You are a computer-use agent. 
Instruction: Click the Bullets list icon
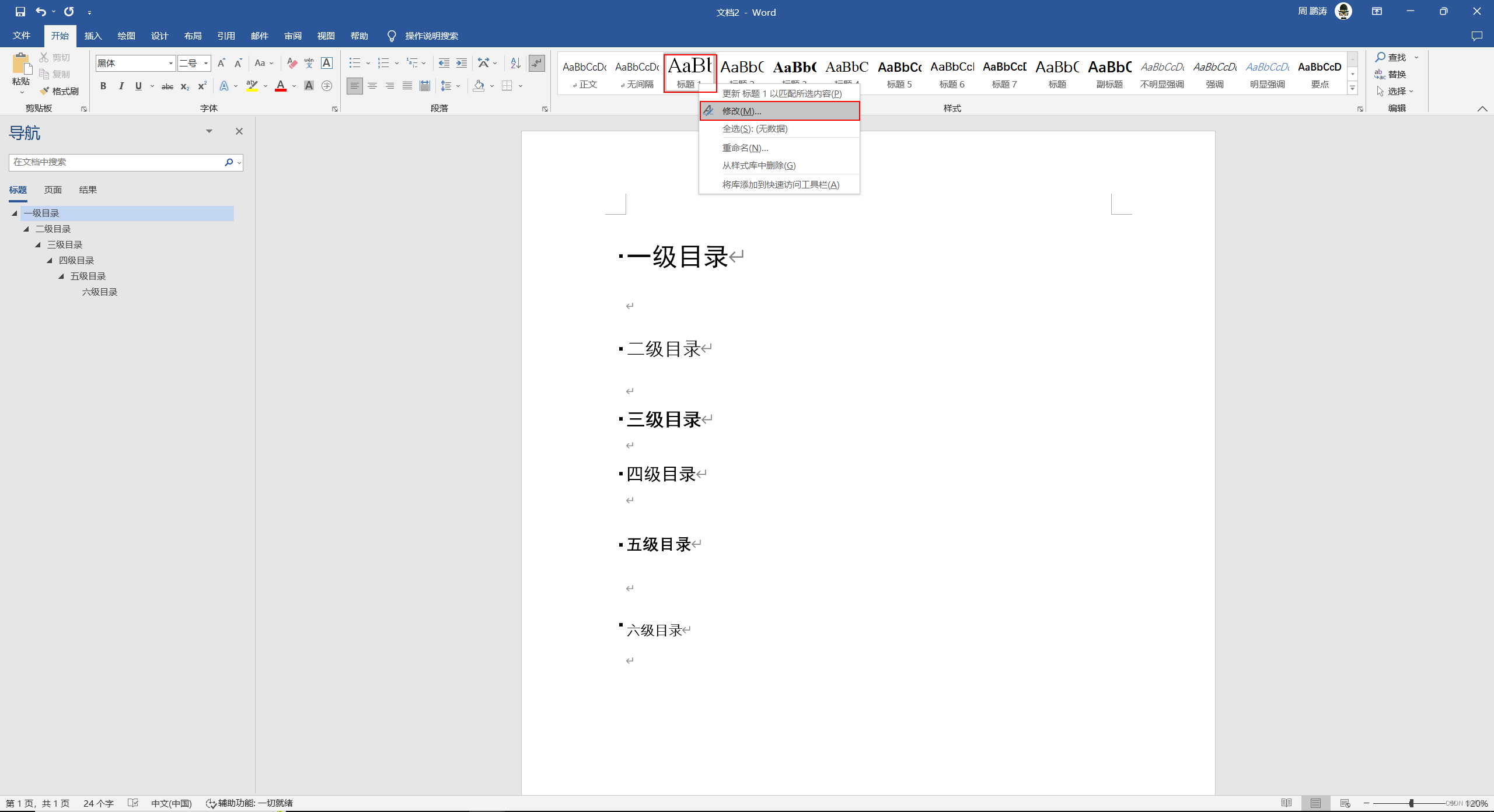354,63
